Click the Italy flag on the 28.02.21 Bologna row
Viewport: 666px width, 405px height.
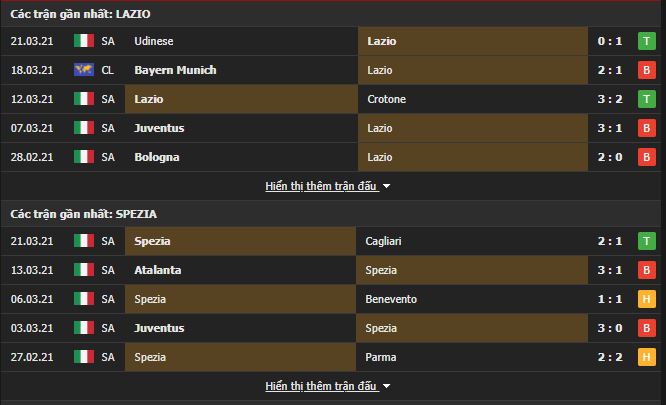coord(84,157)
